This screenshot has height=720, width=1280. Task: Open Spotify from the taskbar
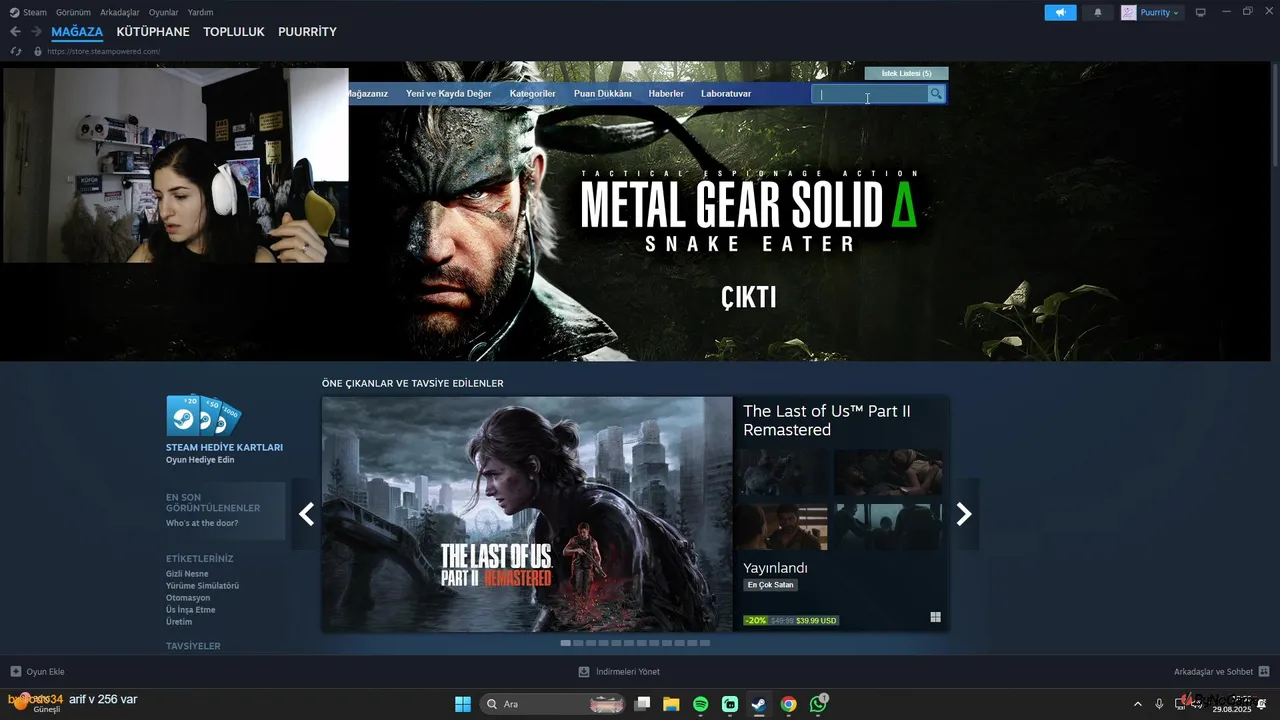[701, 704]
